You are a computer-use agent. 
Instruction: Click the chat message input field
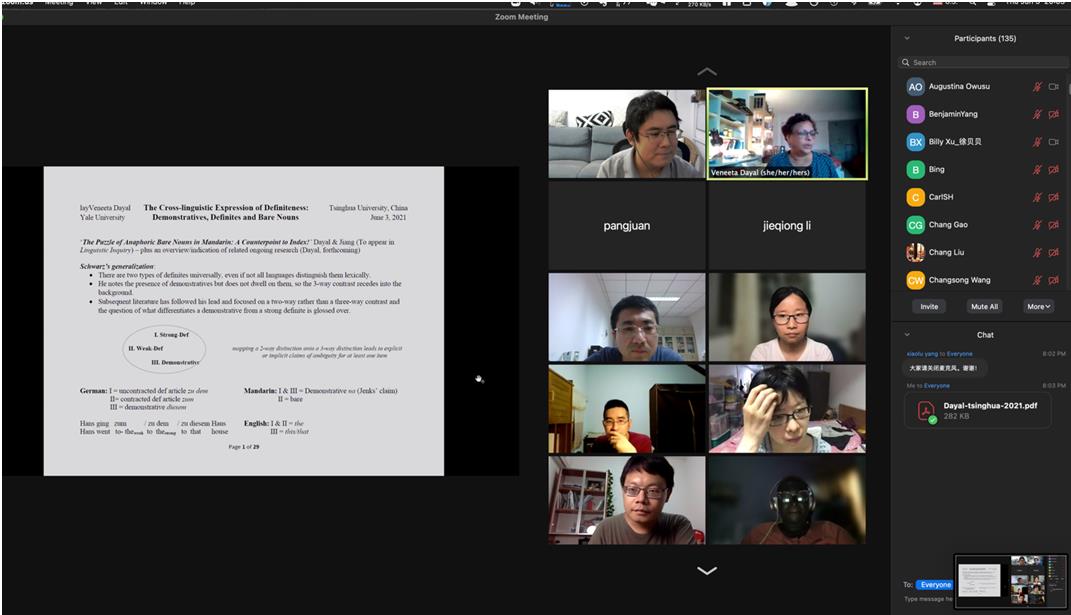(x=928, y=599)
